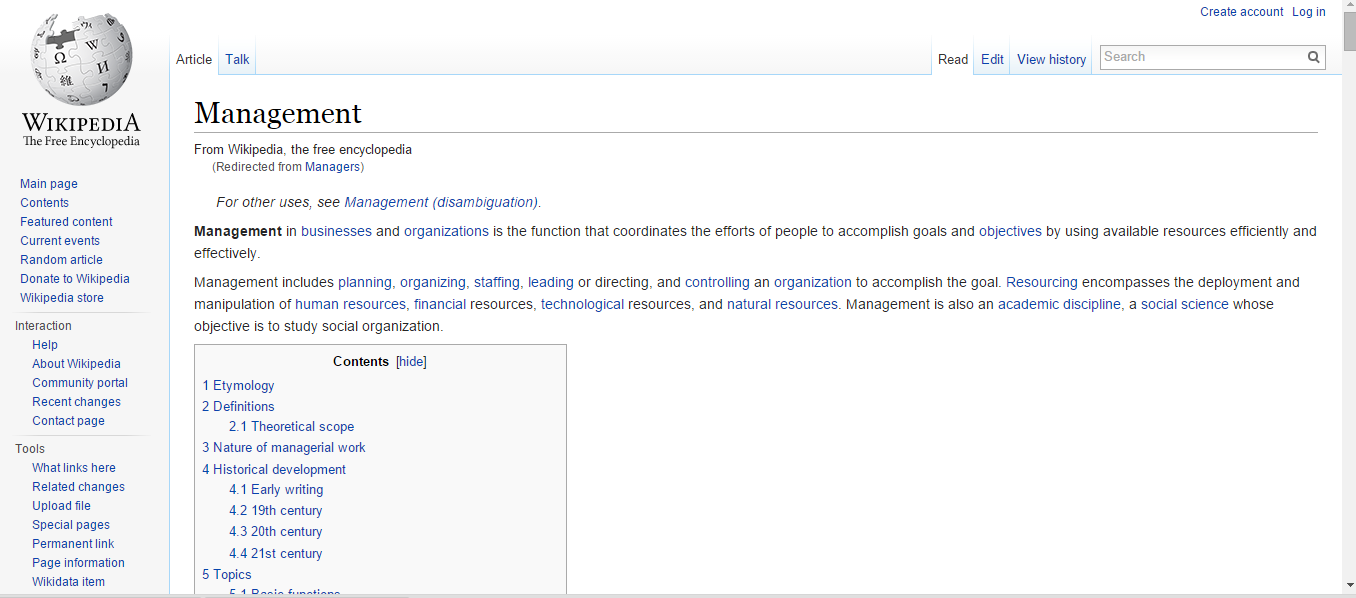Select the Read tab
This screenshot has width=1356, height=598.
tap(952, 59)
